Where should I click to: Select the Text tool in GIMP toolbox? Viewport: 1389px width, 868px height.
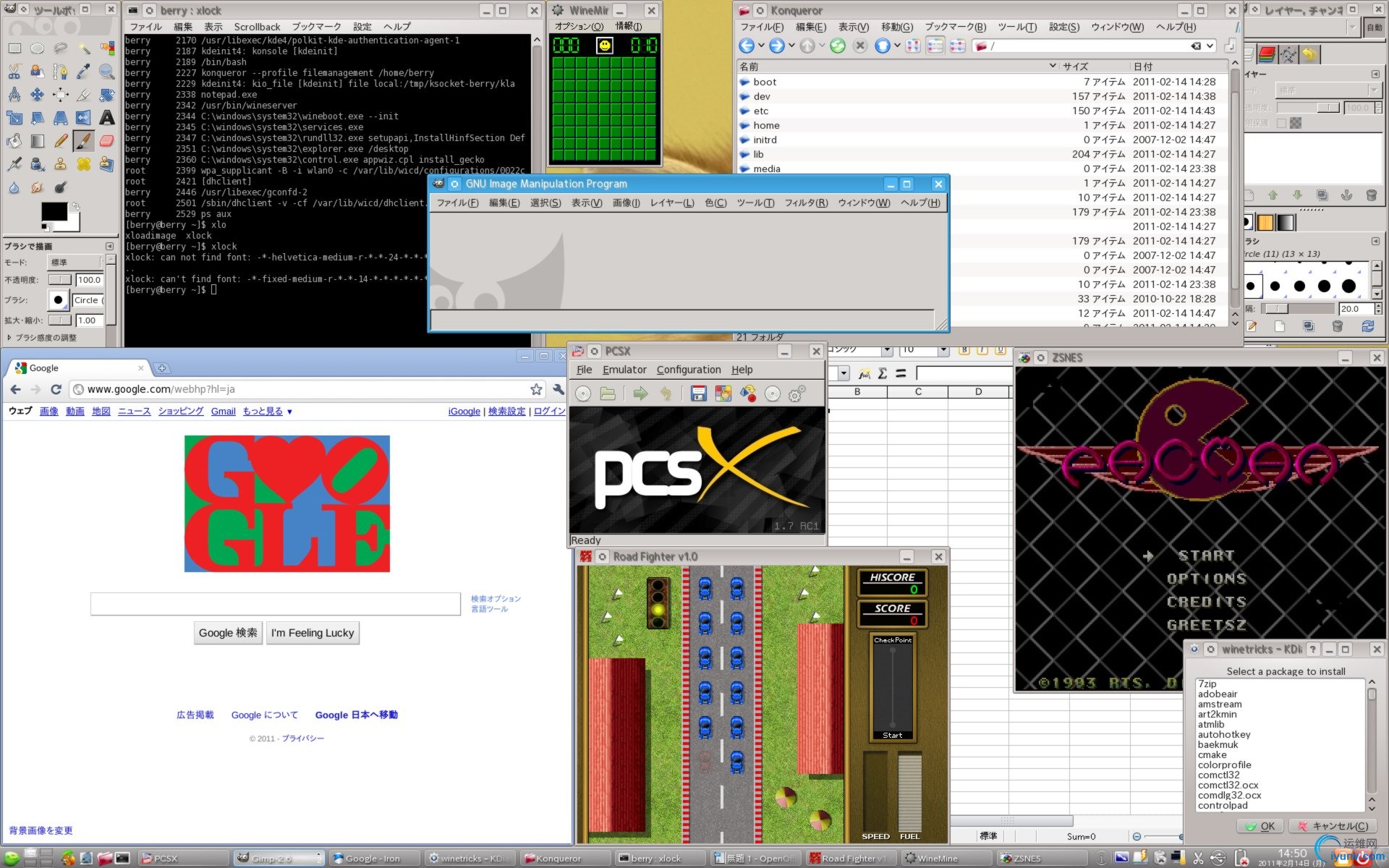click(107, 117)
